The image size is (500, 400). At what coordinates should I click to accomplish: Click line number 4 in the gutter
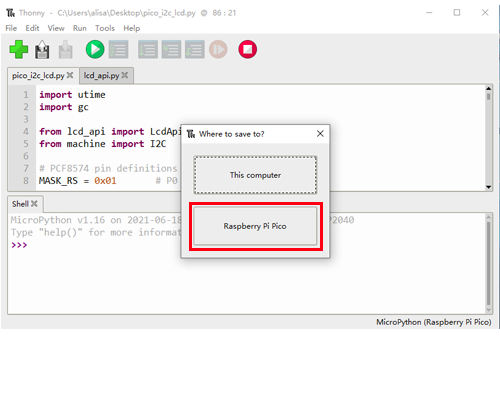point(26,131)
